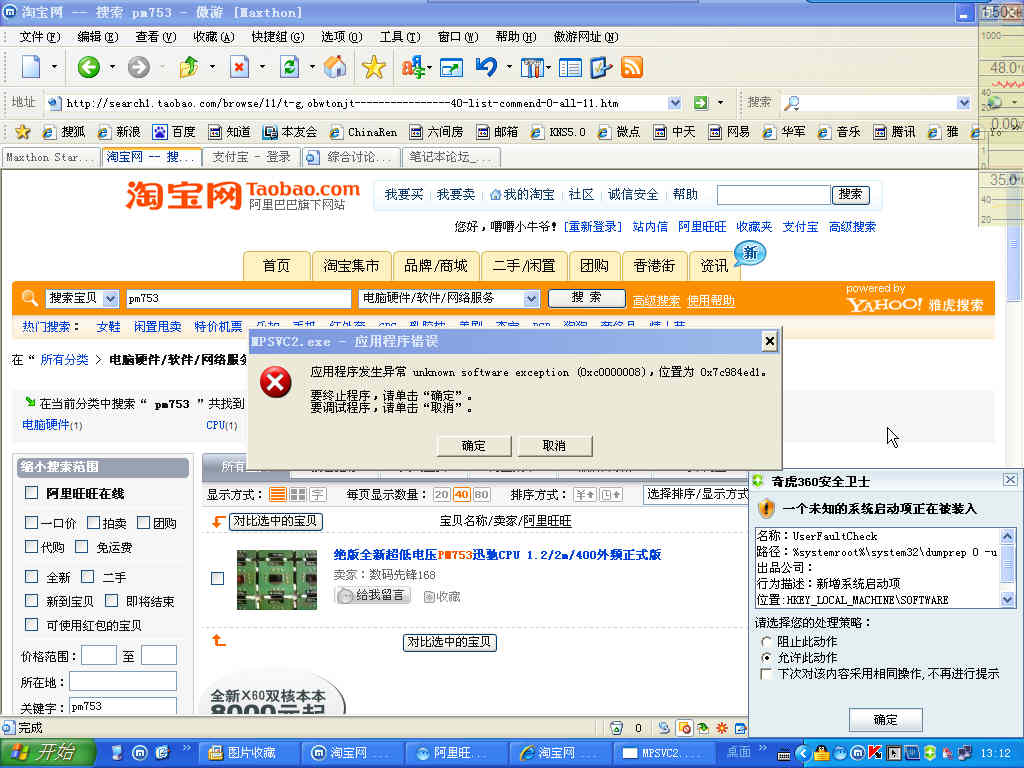Open 百度 bookmark paw icon
This screenshot has width=1024, height=768.
click(160, 132)
